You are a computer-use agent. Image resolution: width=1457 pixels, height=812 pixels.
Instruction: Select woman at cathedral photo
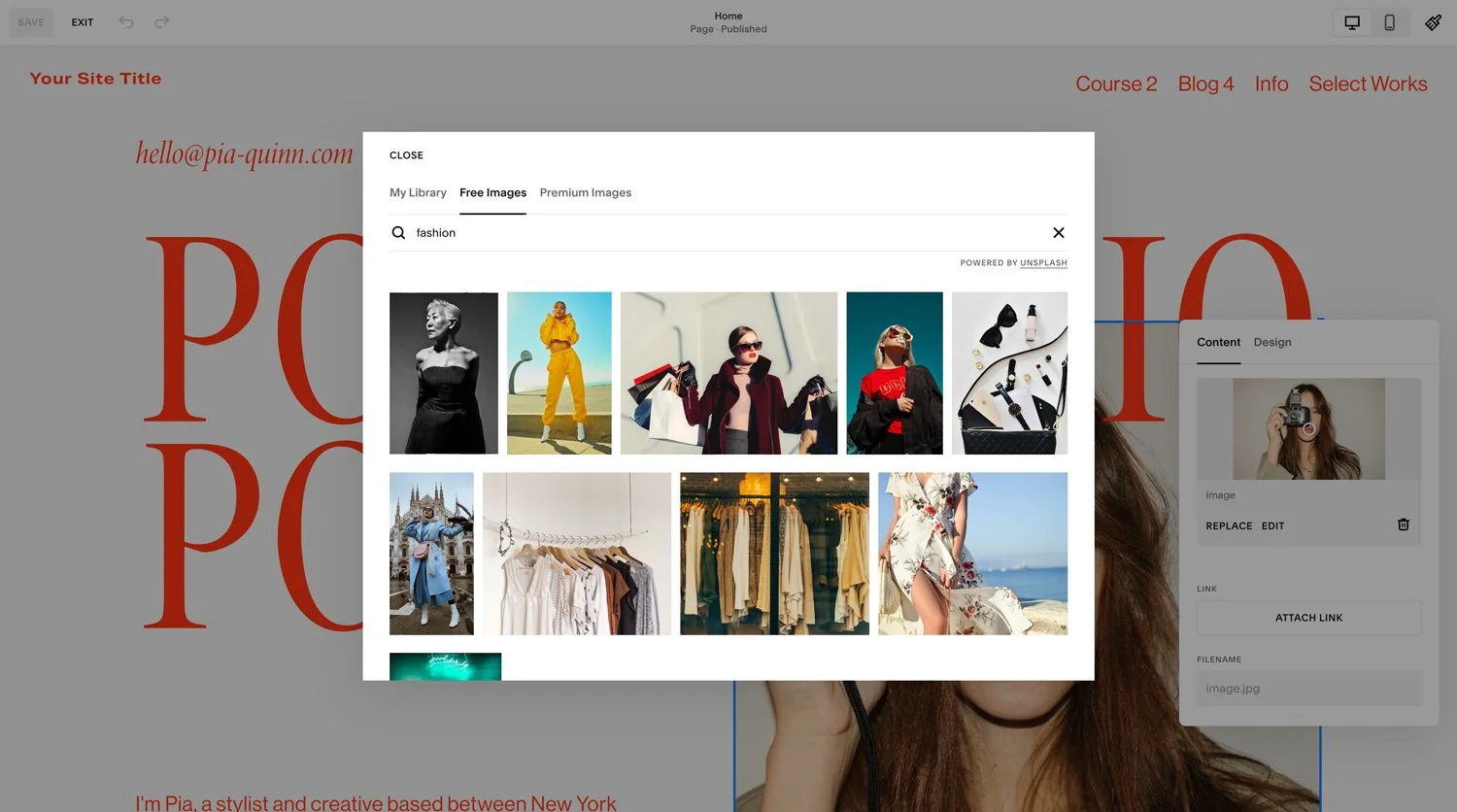pyautogui.click(x=431, y=554)
